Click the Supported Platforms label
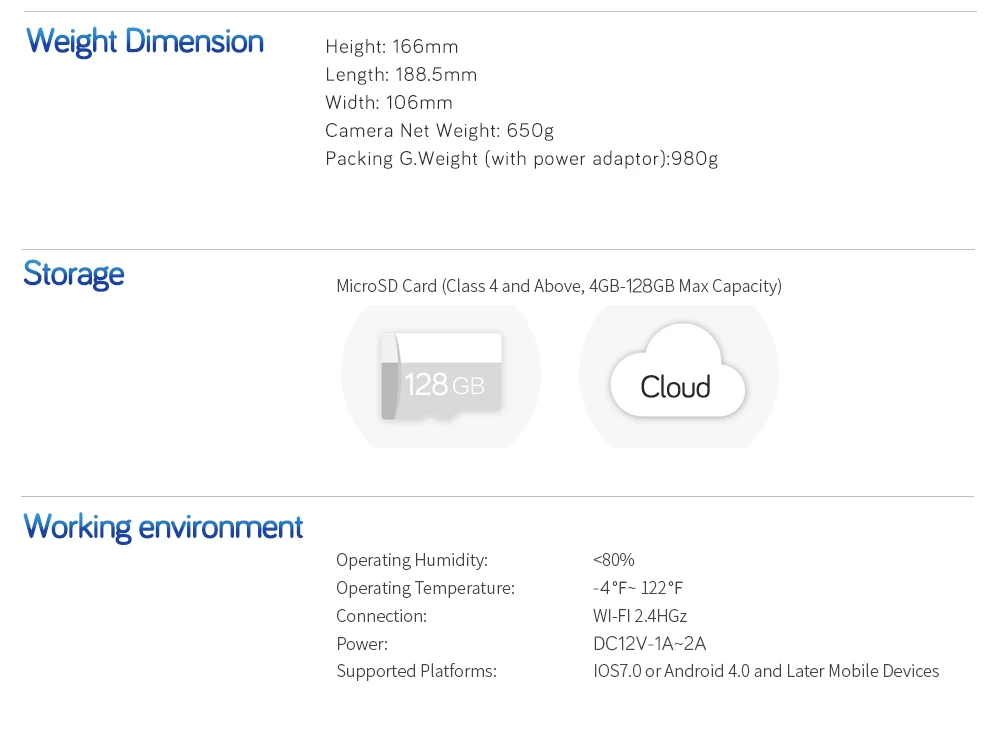 coord(416,671)
